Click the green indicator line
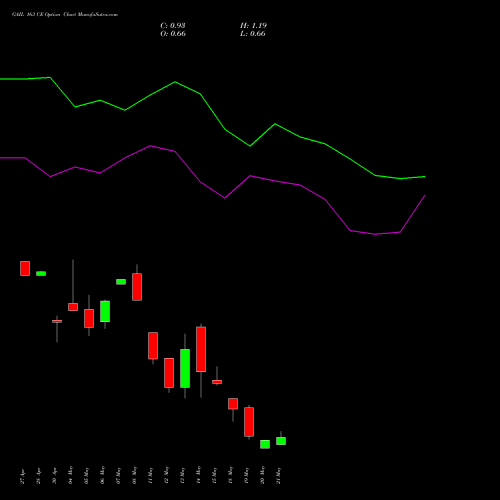Image resolution: width=500 pixels, height=500 pixels. pos(225,129)
